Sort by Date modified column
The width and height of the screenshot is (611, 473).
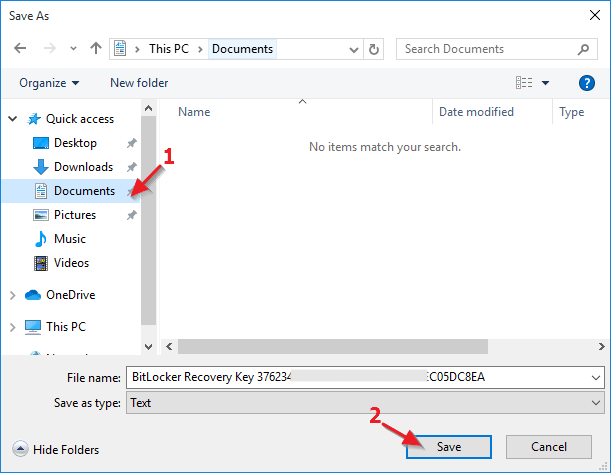tap(476, 112)
